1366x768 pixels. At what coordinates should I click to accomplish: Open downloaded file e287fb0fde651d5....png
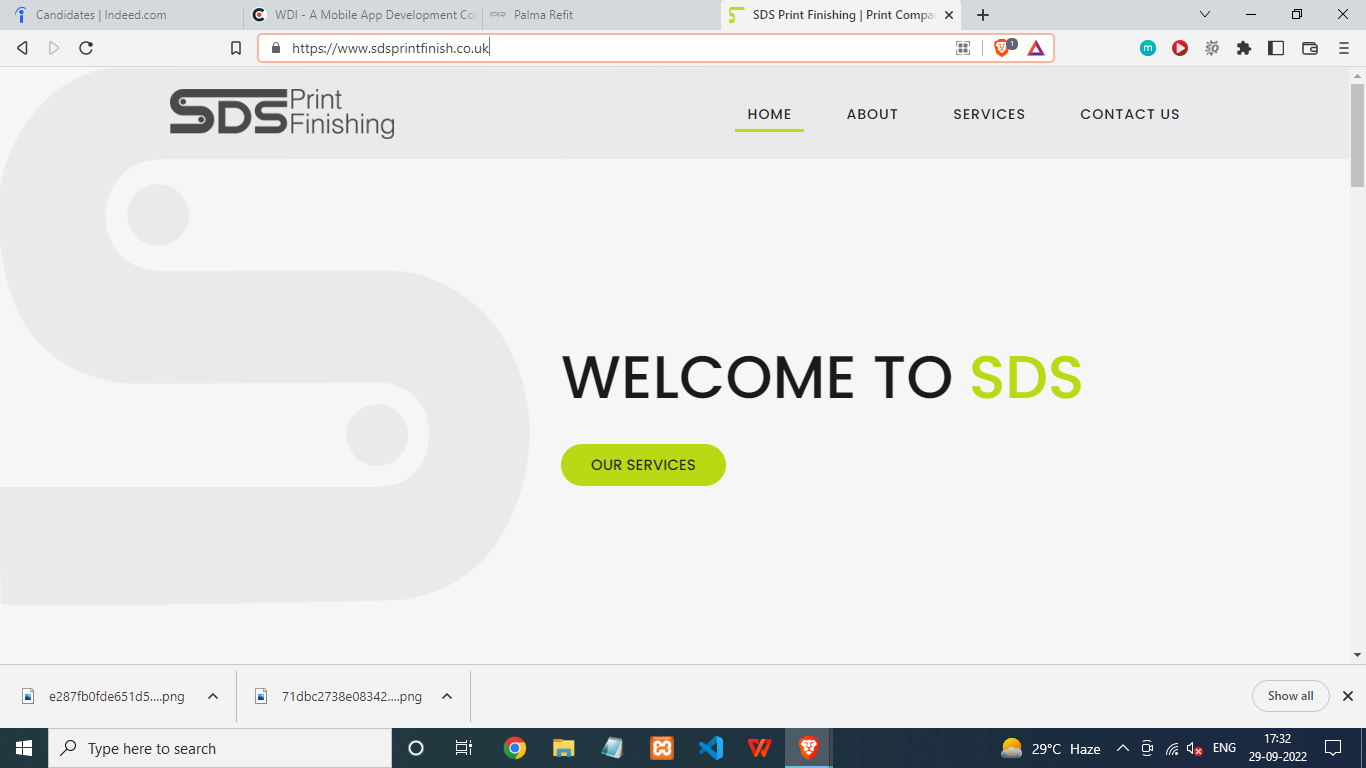[x=103, y=697]
